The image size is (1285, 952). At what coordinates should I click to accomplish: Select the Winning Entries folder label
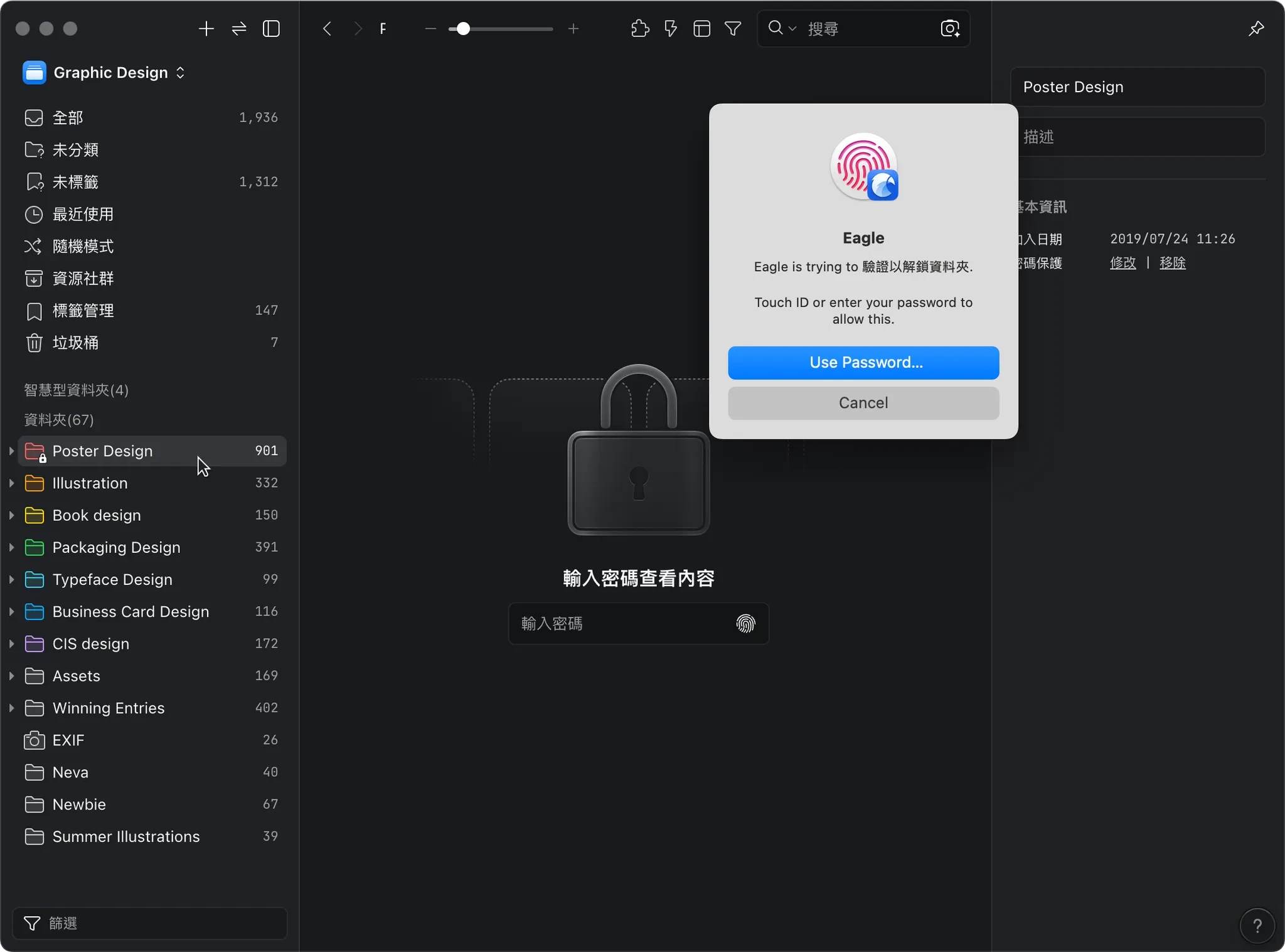click(109, 708)
